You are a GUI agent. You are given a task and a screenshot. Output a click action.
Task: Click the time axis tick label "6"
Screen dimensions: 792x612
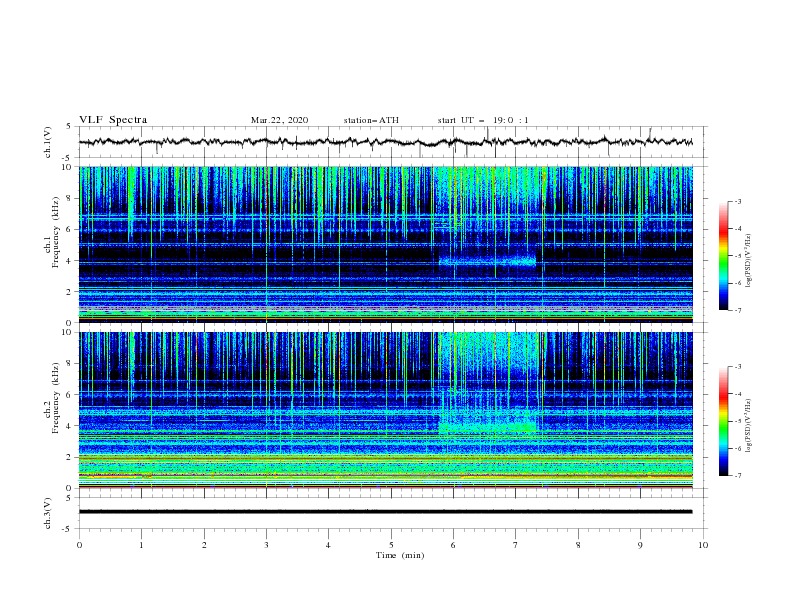pyautogui.click(x=453, y=545)
